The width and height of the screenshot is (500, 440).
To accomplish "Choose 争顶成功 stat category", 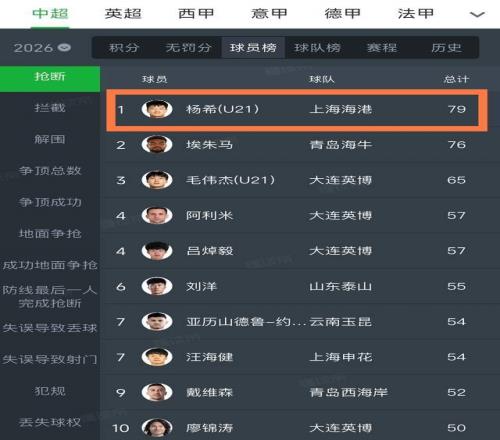I will (50, 202).
